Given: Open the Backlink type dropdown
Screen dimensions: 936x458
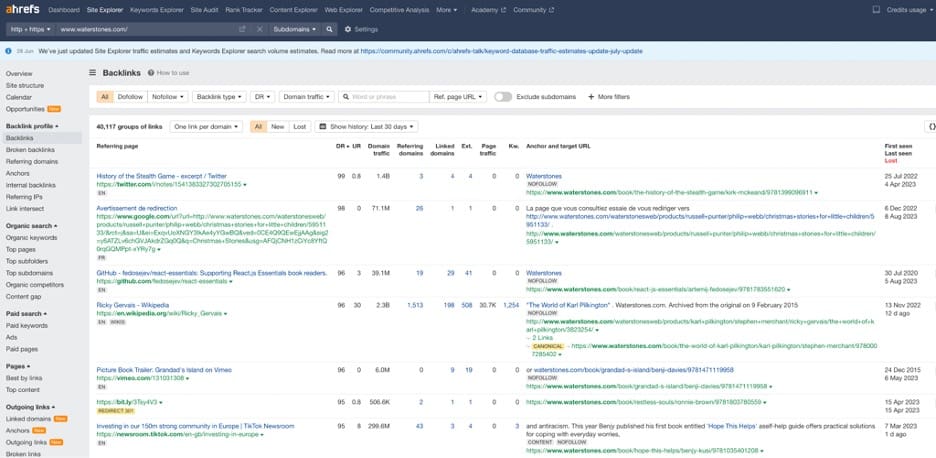Looking at the screenshot, I should [218, 97].
